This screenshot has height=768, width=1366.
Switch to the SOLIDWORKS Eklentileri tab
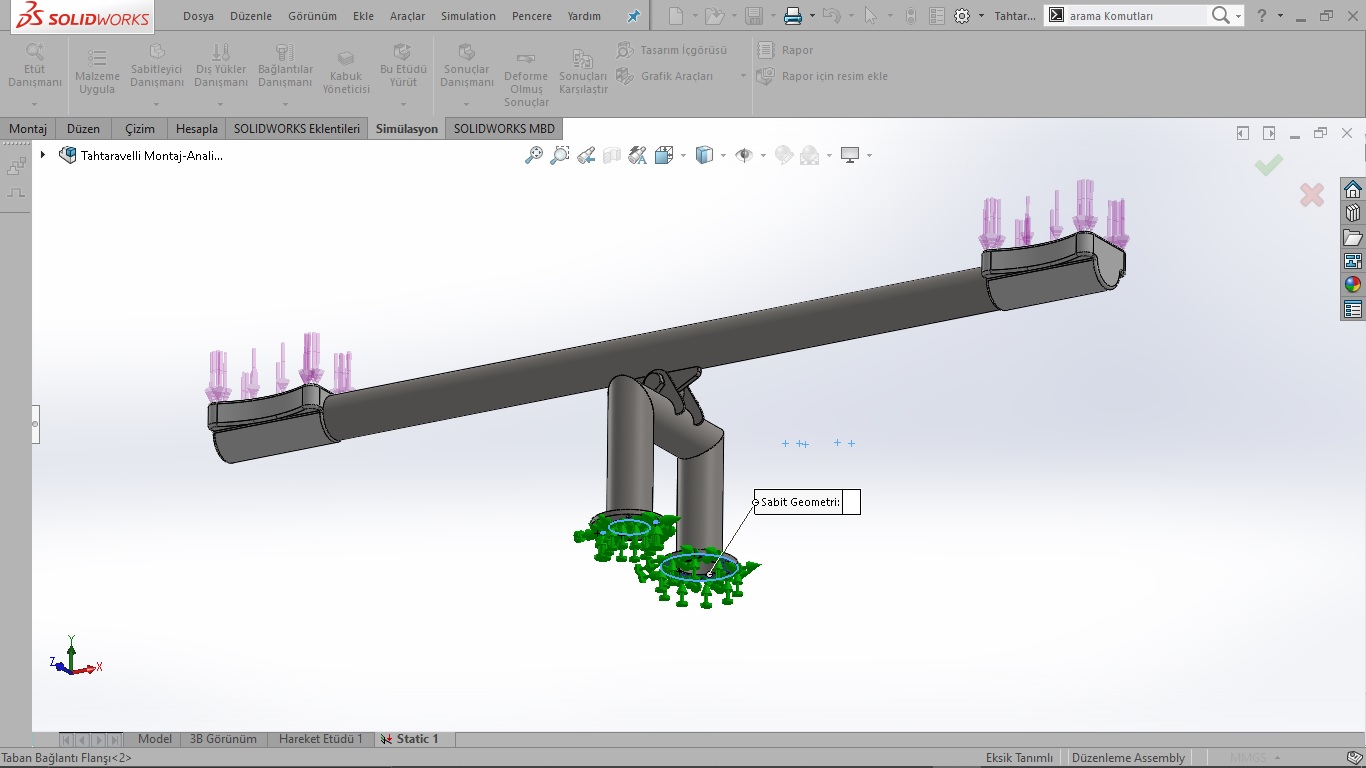pyautogui.click(x=297, y=129)
